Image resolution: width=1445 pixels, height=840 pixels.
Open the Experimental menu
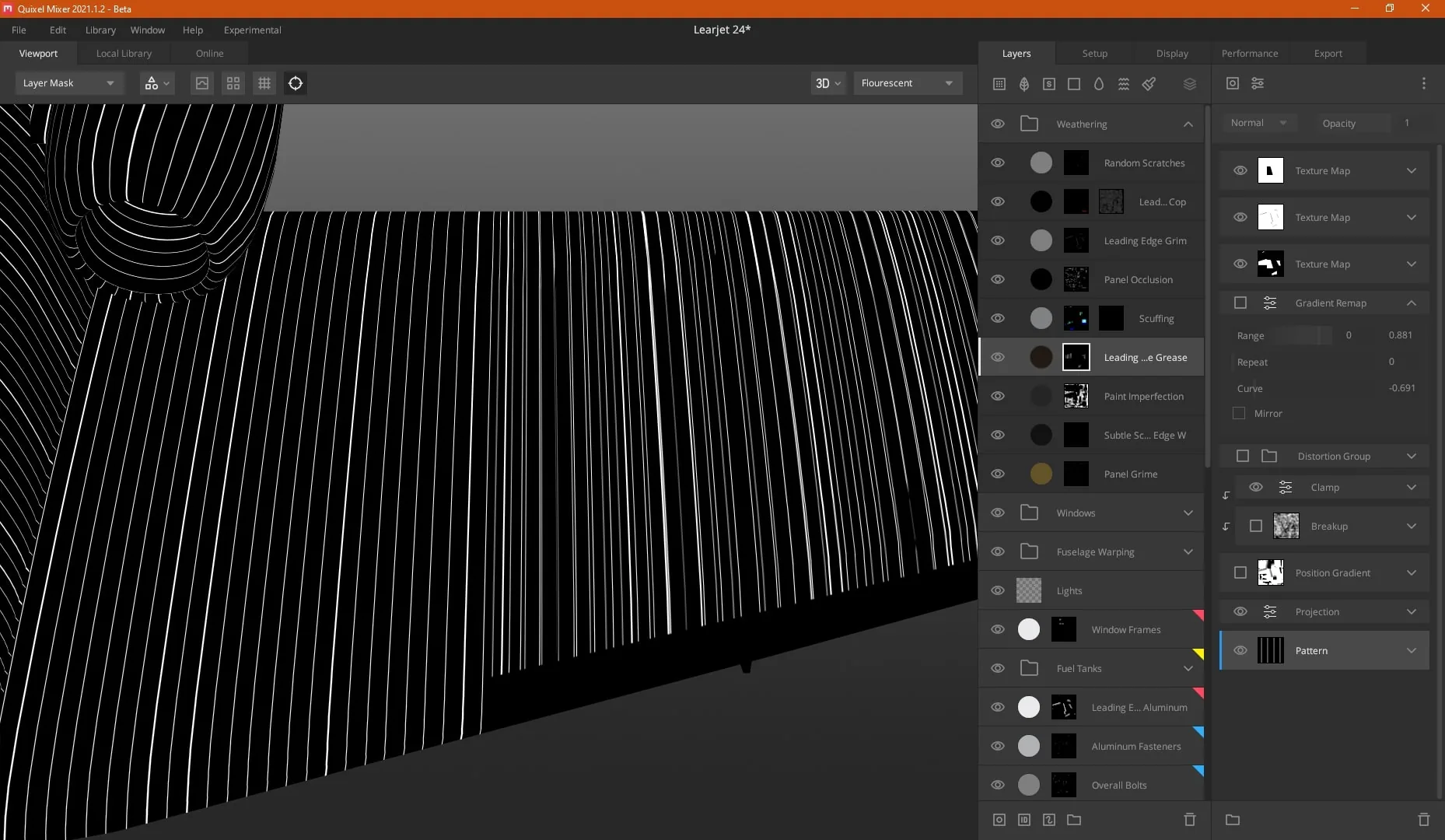click(x=252, y=30)
